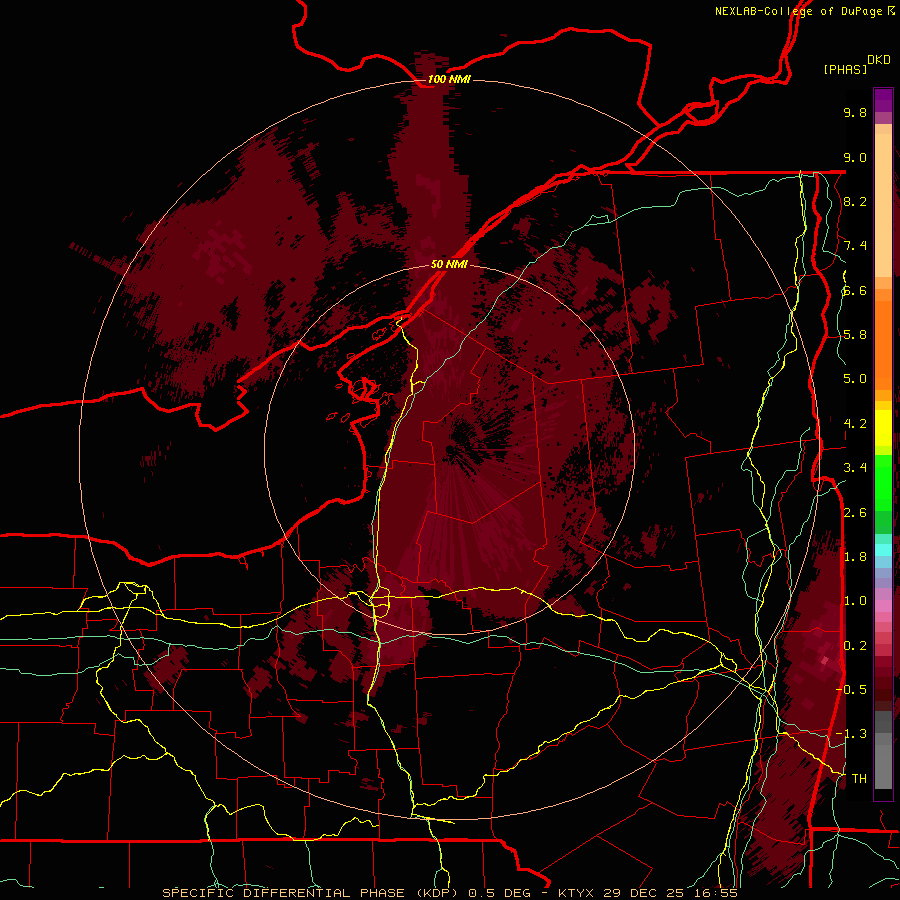This screenshot has width=900, height=900.
Task: Select the -0.5 scale value
Action: [x=851, y=690]
